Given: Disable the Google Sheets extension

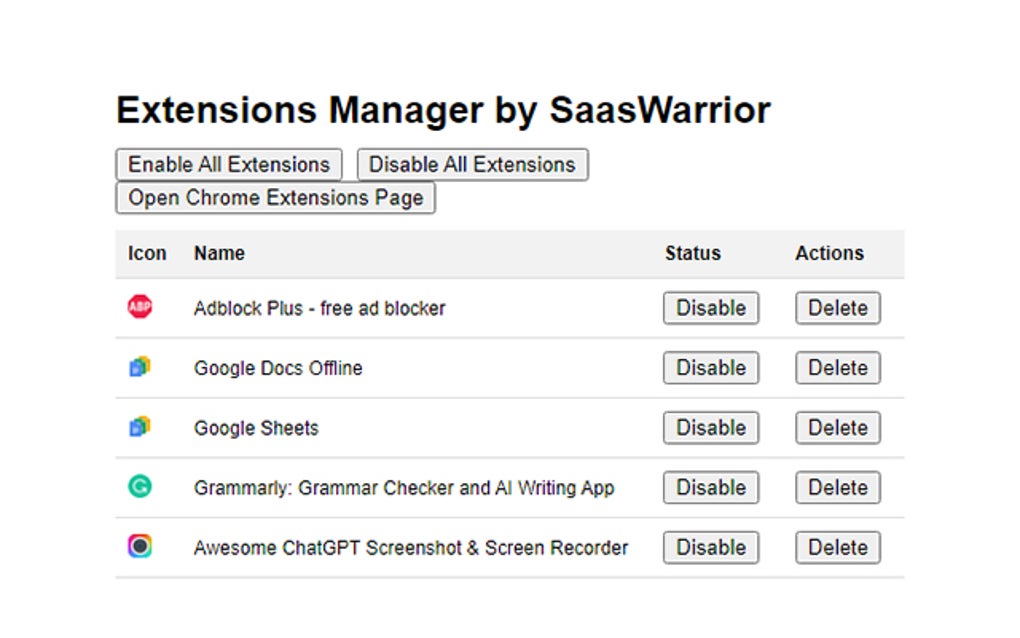Looking at the screenshot, I should pos(710,428).
